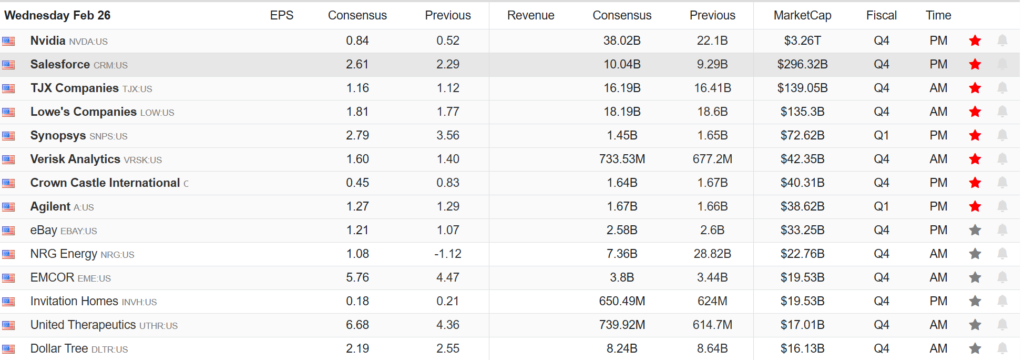Star United Therapeutics row
Image resolution: width=1024 pixels, height=360 pixels.
pyautogui.click(x=975, y=325)
